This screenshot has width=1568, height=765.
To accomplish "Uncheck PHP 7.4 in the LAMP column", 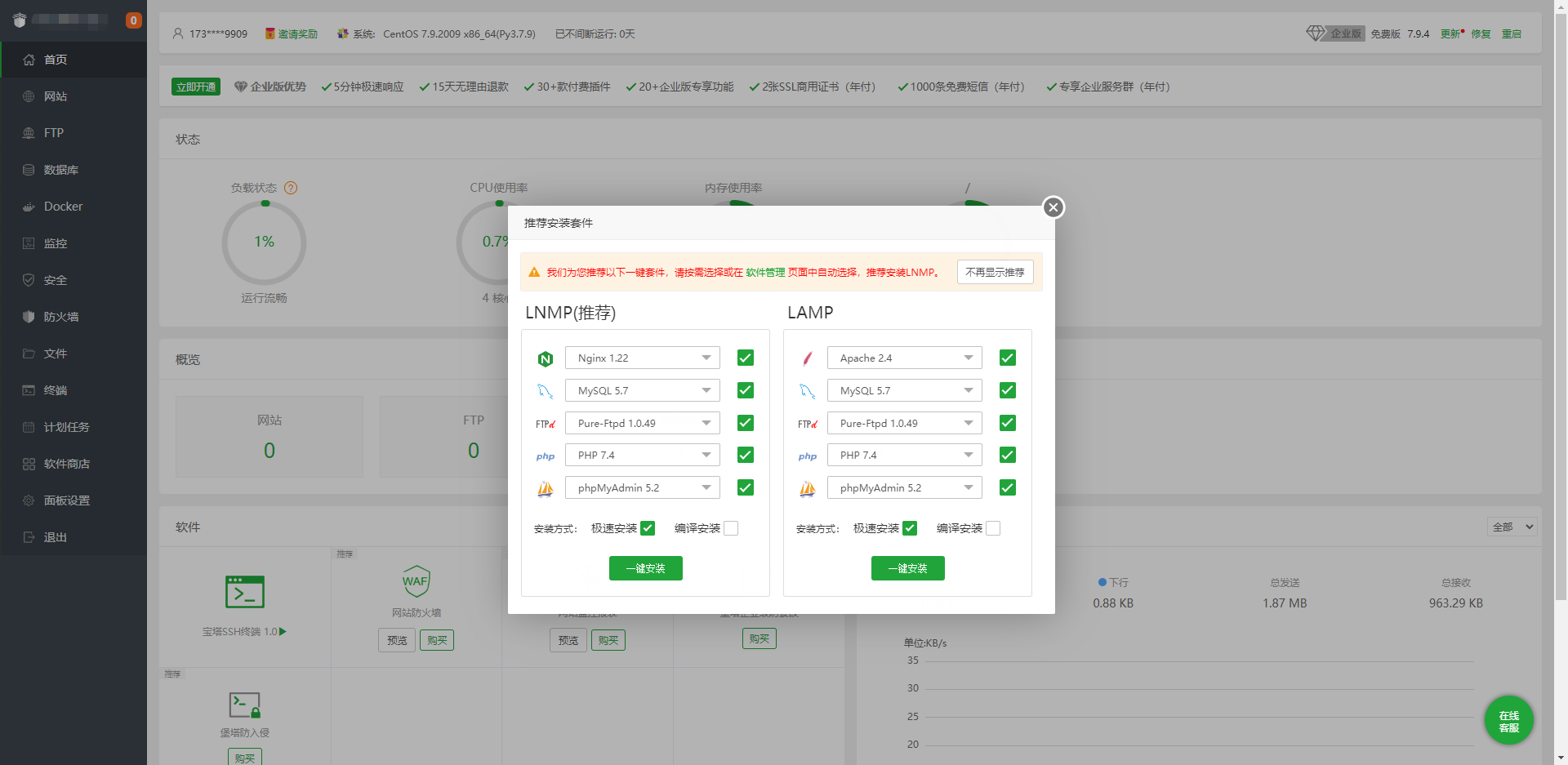I will [x=1007, y=455].
